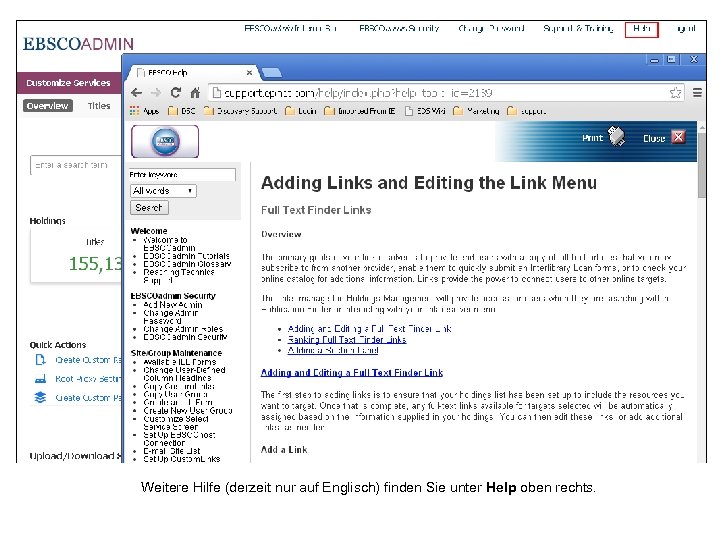The height and width of the screenshot is (540, 720).
Task: Maximize the Chrome help window
Action: pos(671,60)
